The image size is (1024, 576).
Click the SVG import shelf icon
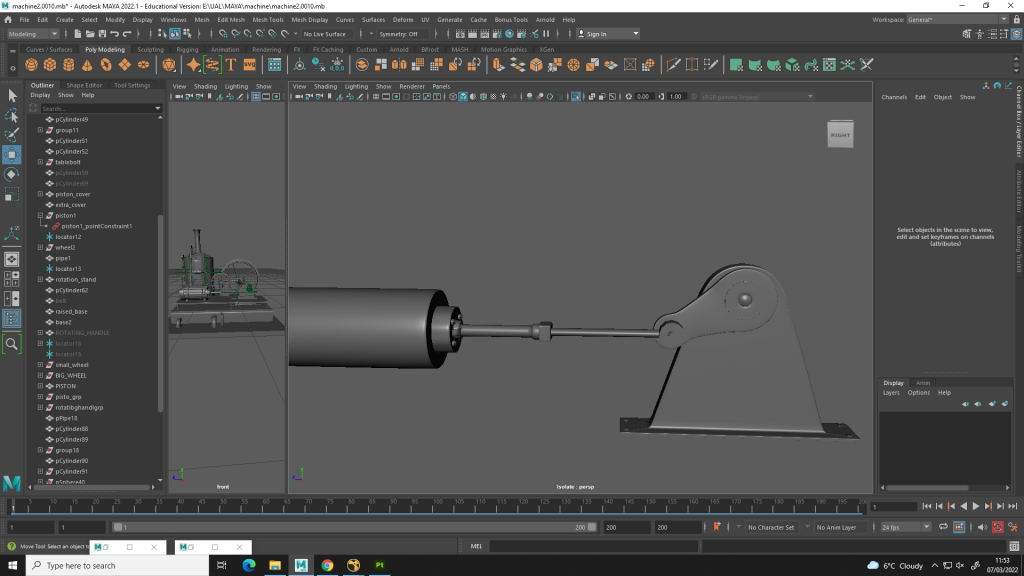pos(249,65)
